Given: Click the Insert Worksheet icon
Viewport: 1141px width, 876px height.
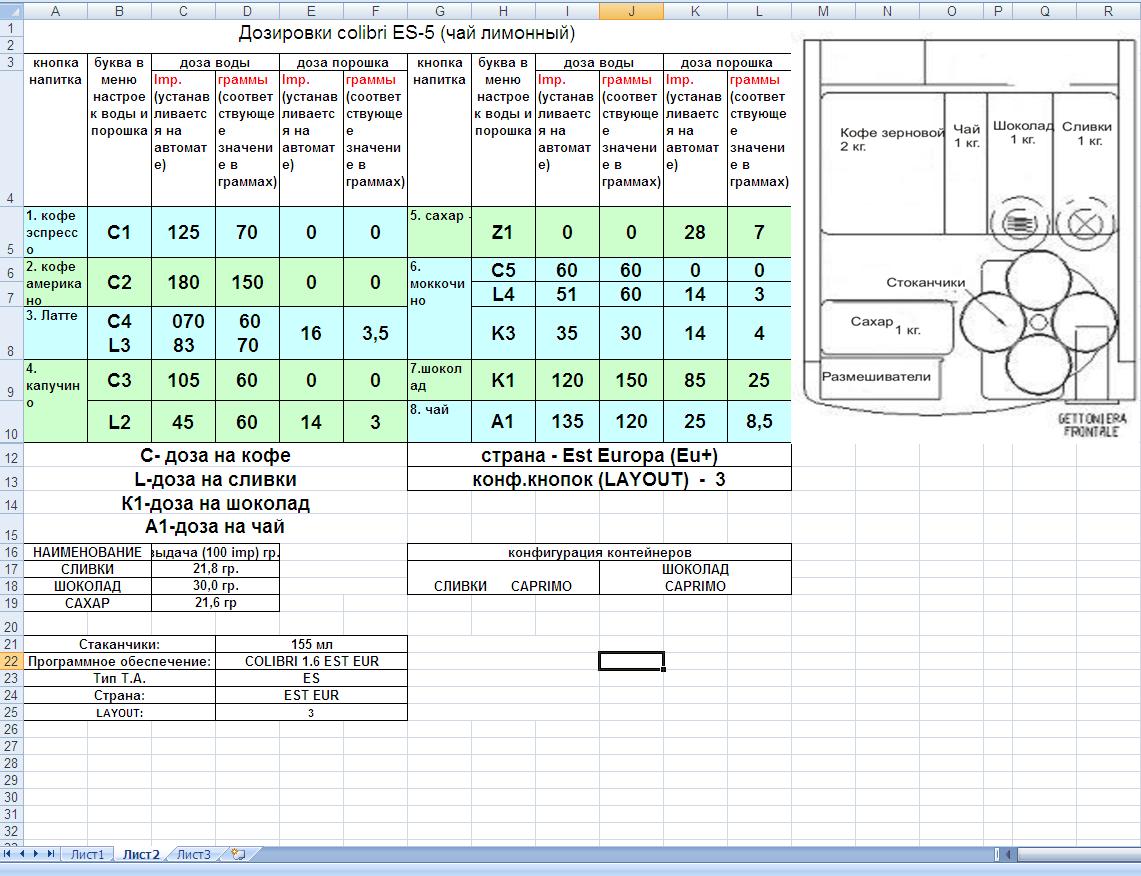Looking at the screenshot, I should (238, 854).
